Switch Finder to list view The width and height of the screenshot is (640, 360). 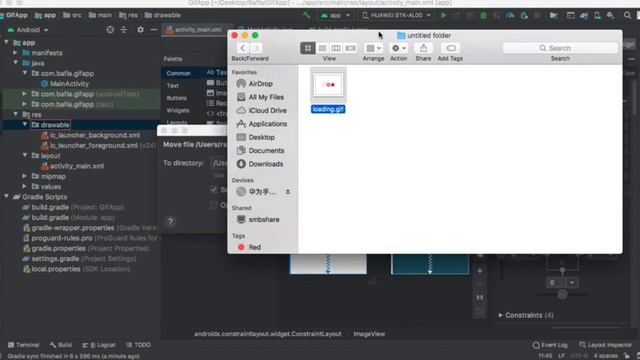pyautogui.click(x=322, y=48)
